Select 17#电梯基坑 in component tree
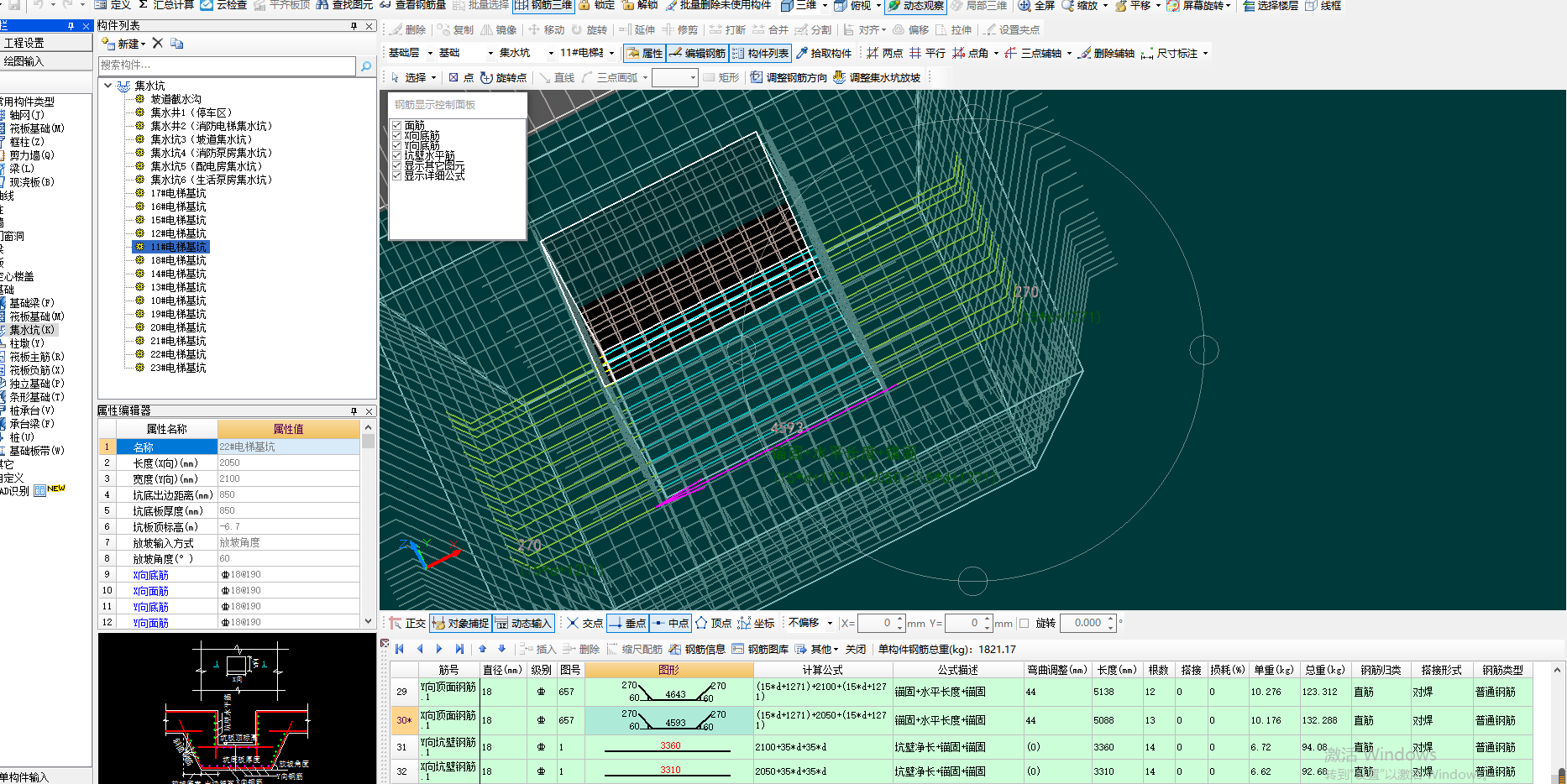Image resolution: width=1567 pixels, height=784 pixels. pyautogui.click(x=178, y=193)
